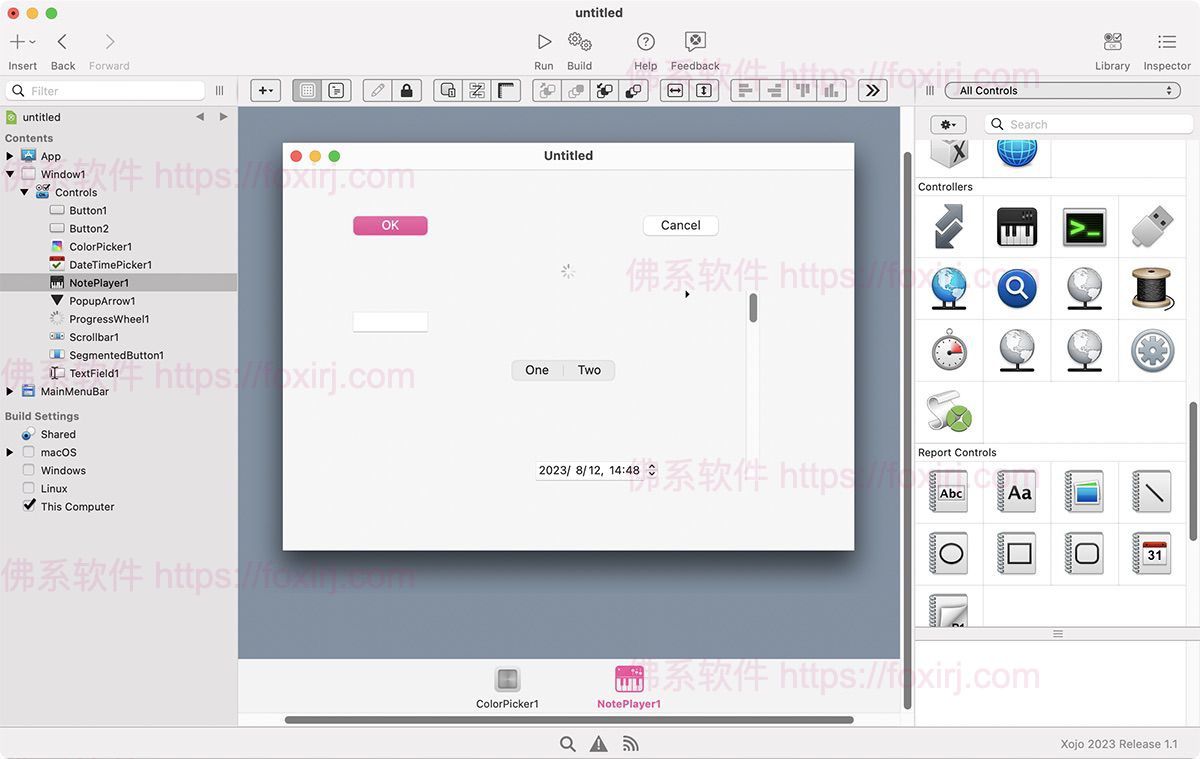
Task: Click the pencil editing icon in the editor toolbar
Action: pos(376,89)
